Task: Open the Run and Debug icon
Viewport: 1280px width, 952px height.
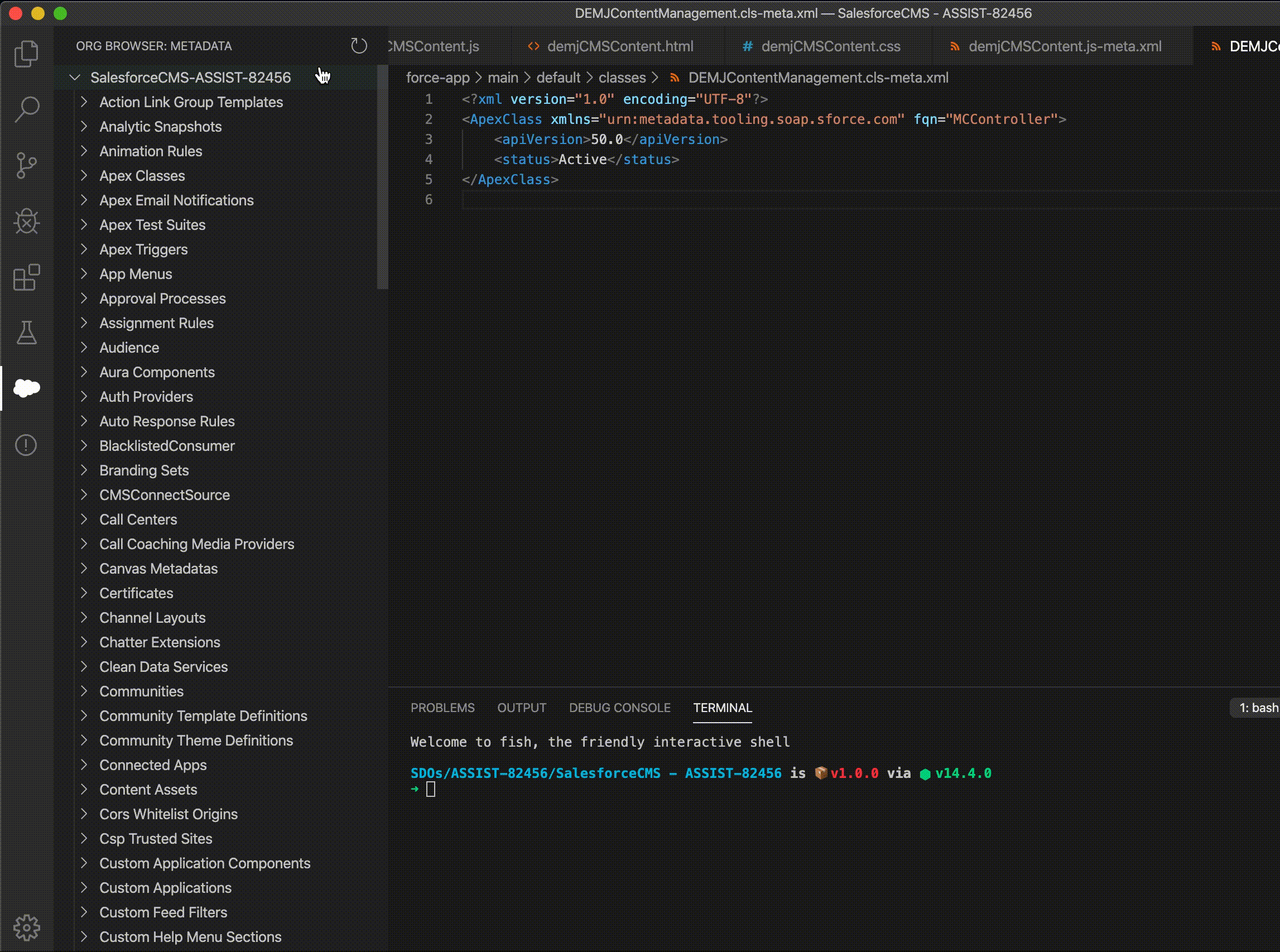Action: pyautogui.click(x=26, y=222)
